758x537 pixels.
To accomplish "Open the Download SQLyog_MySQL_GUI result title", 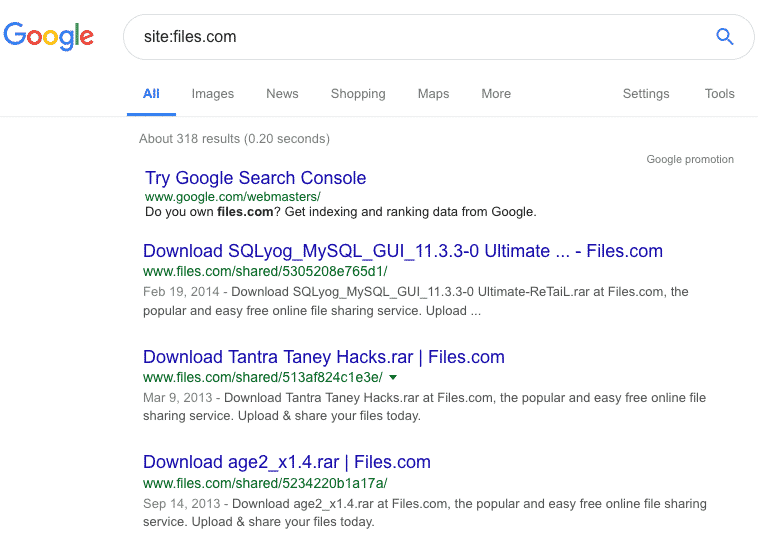I will [x=403, y=251].
